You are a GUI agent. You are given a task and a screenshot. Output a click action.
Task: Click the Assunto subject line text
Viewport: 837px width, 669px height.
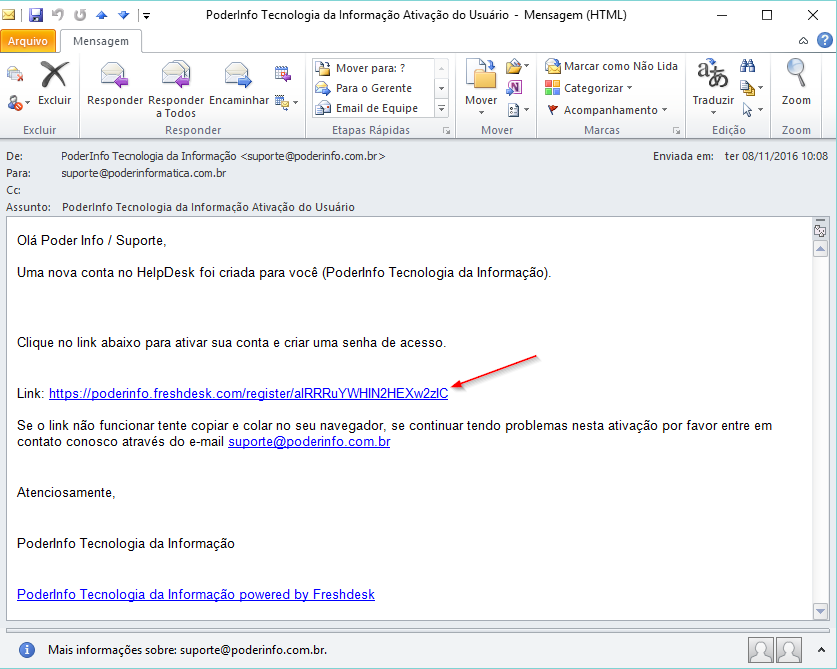(x=208, y=207)
